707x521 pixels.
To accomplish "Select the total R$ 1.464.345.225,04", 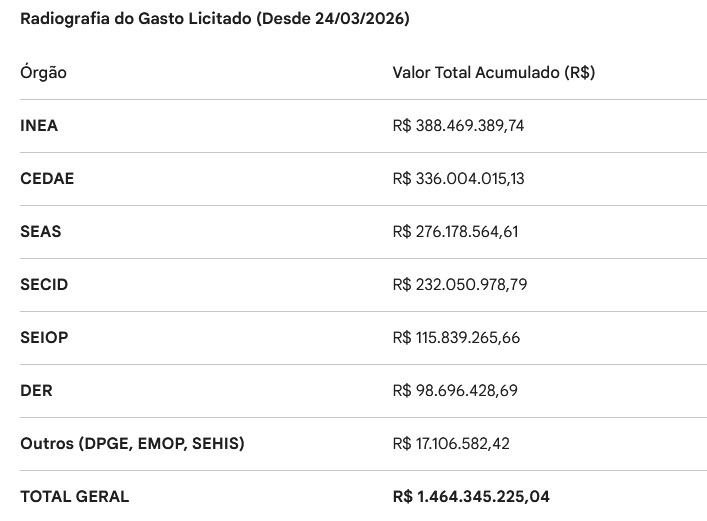I will [x=471, y=497].
